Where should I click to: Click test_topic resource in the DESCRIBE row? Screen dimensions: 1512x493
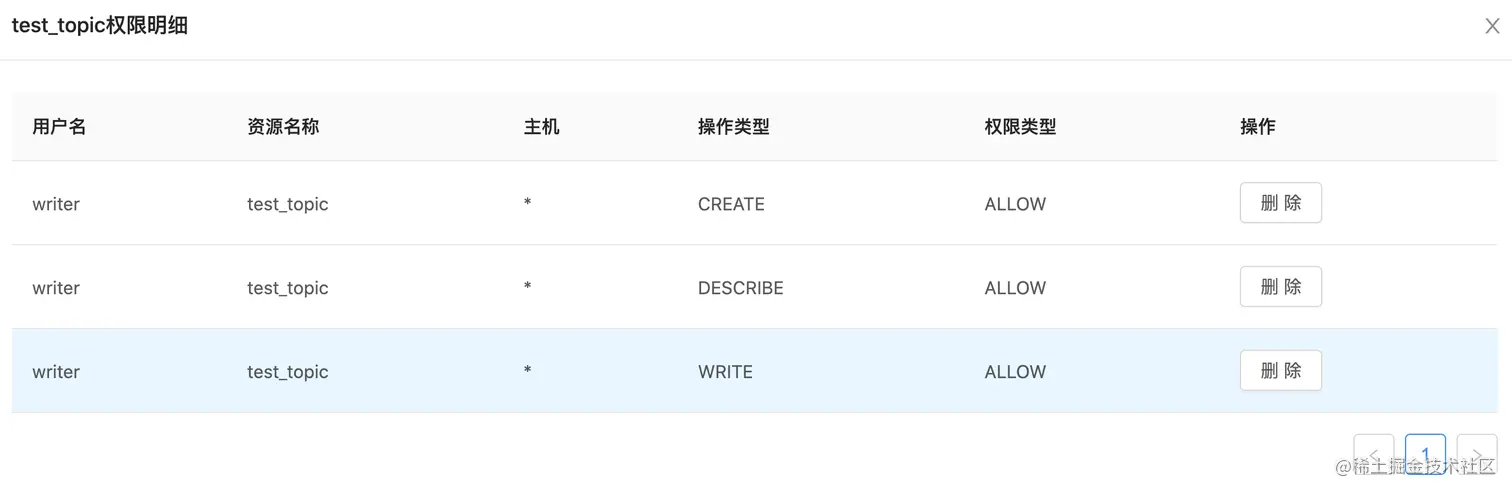[x=288, y=288]
